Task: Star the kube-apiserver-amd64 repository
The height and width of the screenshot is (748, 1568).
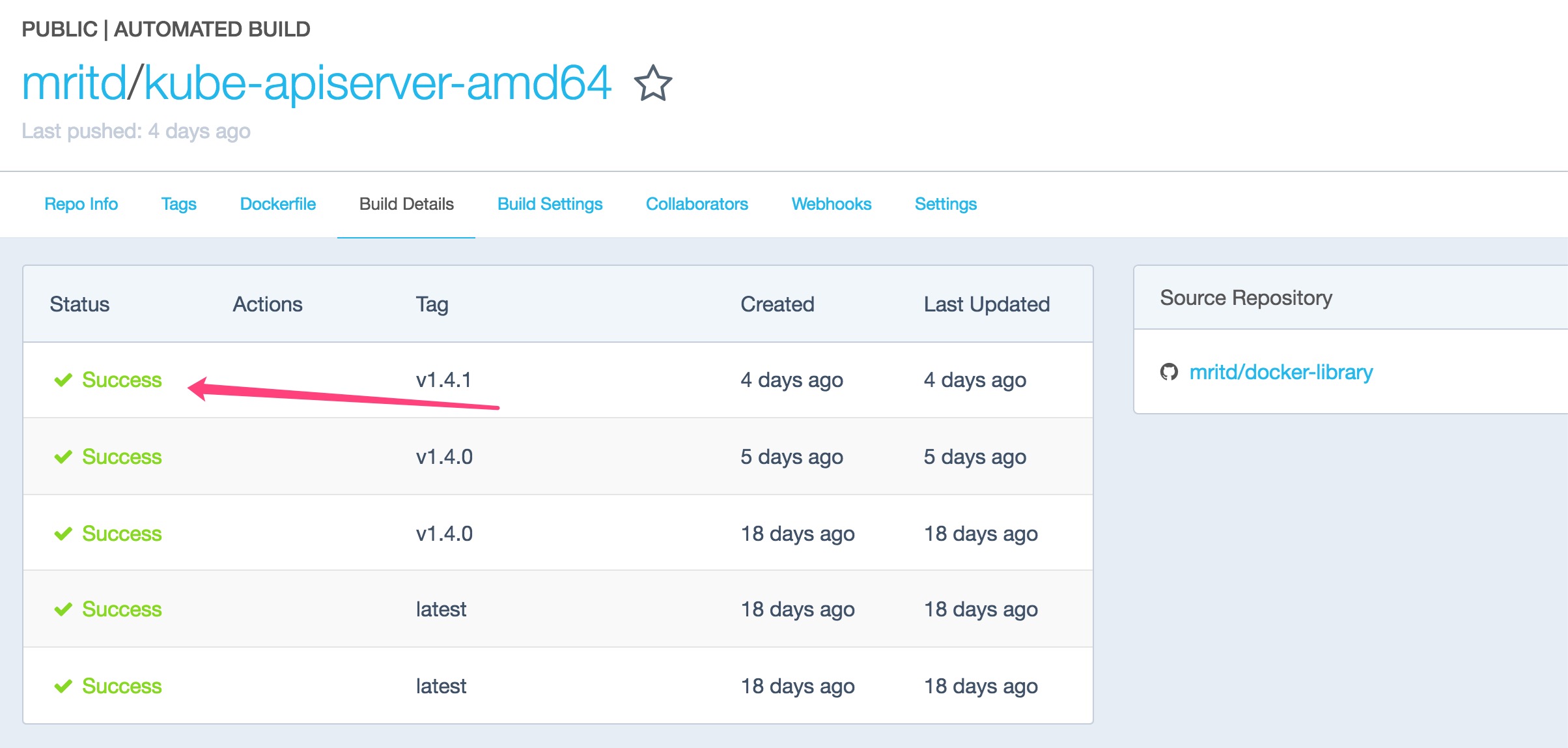Action: point(652,83)
